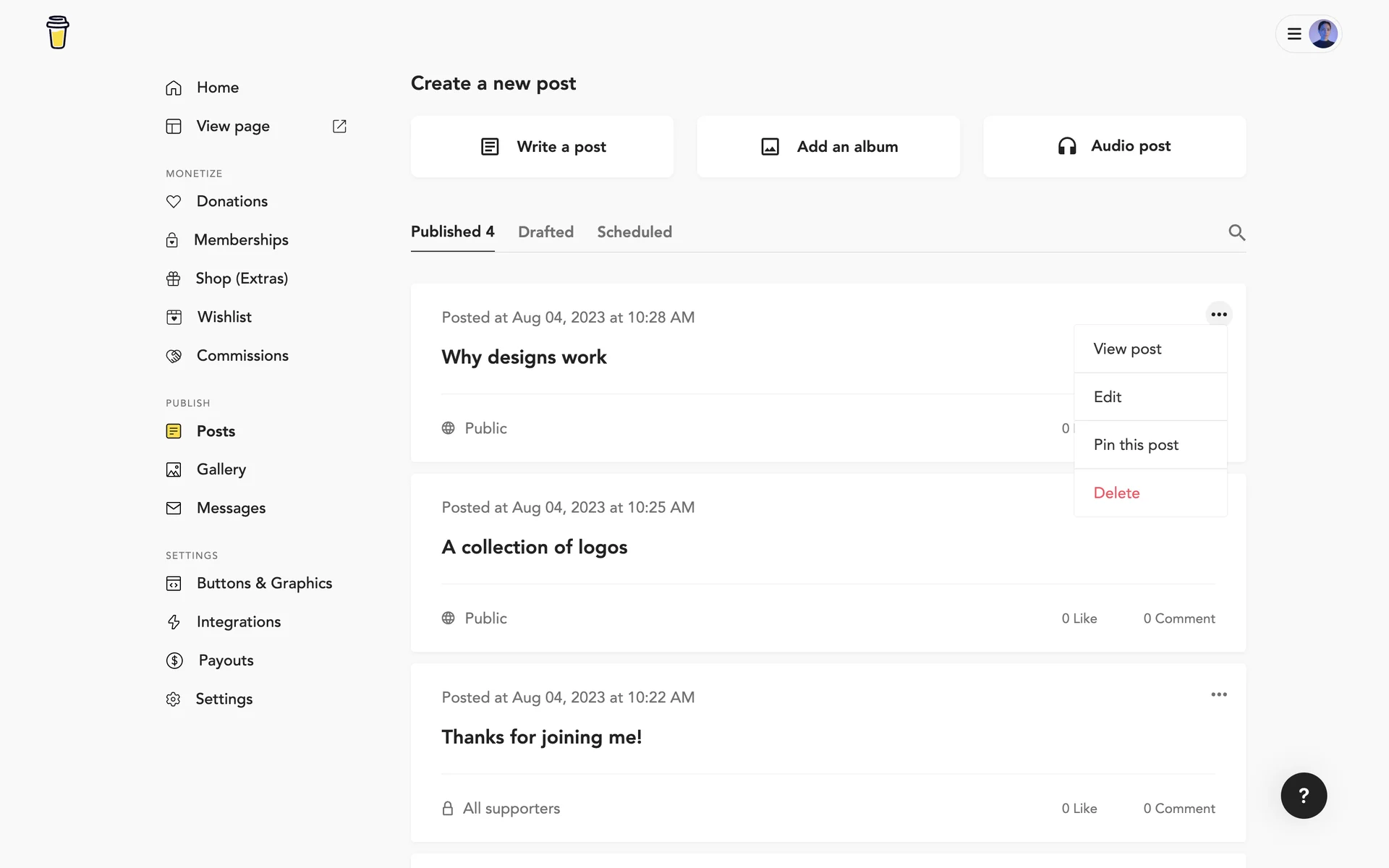Click the external link icon beside View page
This screenshot has height=868, width=1389.
pos(339,127)
